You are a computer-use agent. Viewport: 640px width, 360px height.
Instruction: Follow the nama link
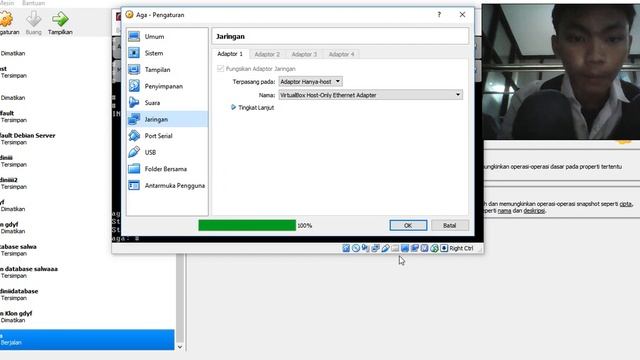tap(504, 211)
